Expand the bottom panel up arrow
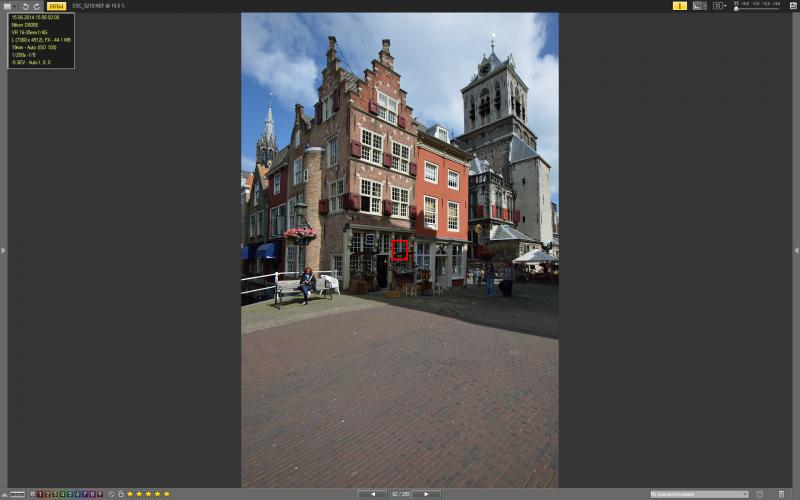Image resolution: width=800 pixels, height=500 pixels. pyautogui.click(x=5, y=494)
